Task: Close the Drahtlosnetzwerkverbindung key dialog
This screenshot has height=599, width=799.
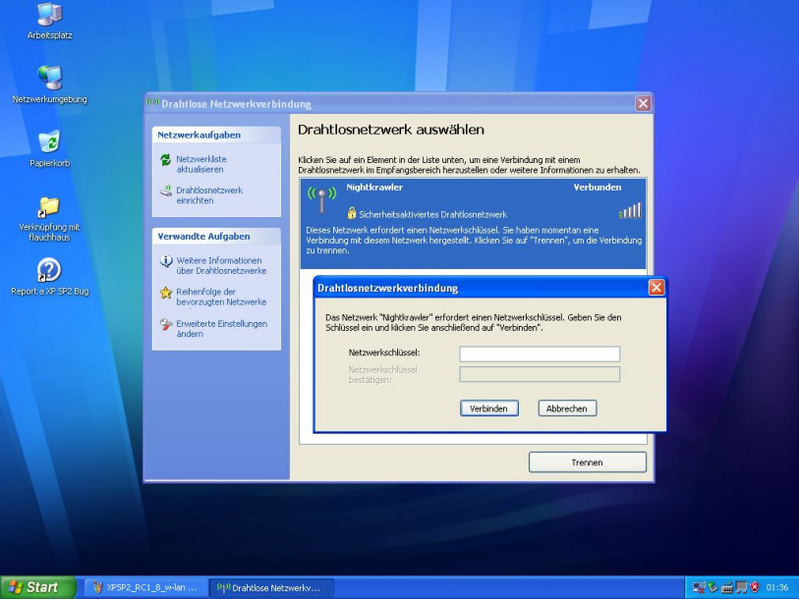Action: pyautogui.click(x=656, y=288)
